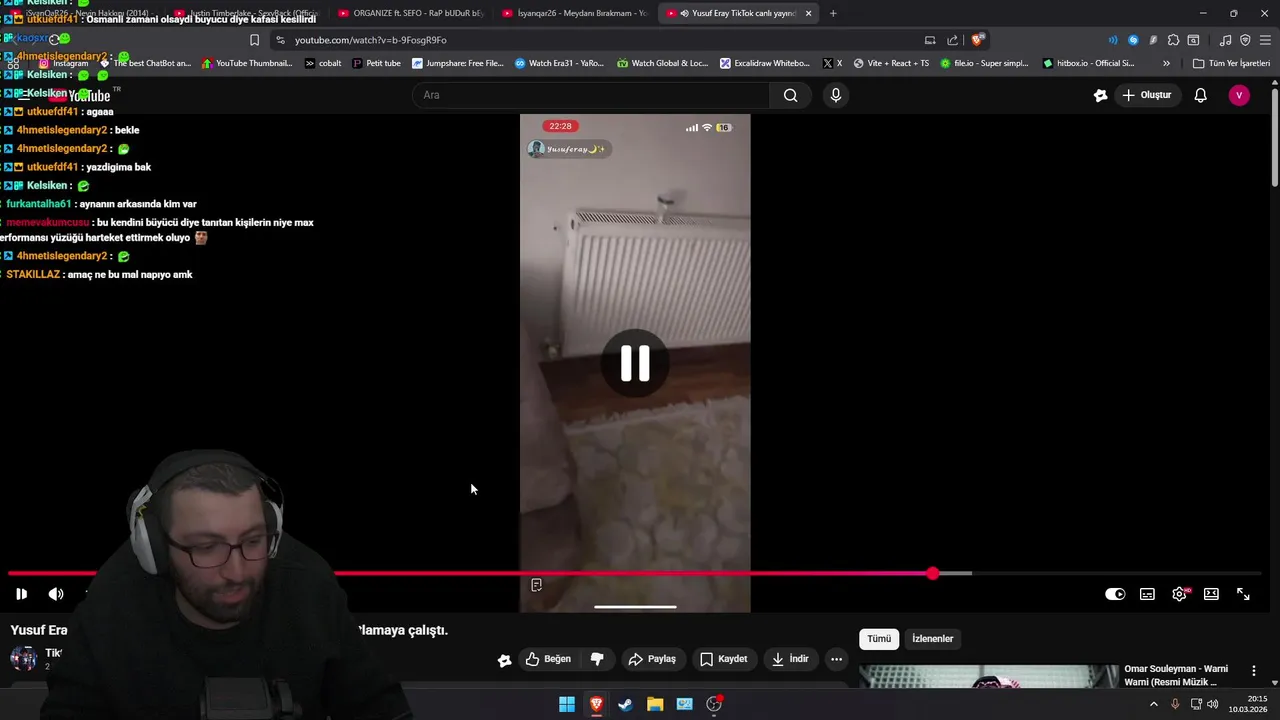The width and height of the screenshot is (1280, 720).
Task: Click the share page icon in the address bar
Action: 953,40
